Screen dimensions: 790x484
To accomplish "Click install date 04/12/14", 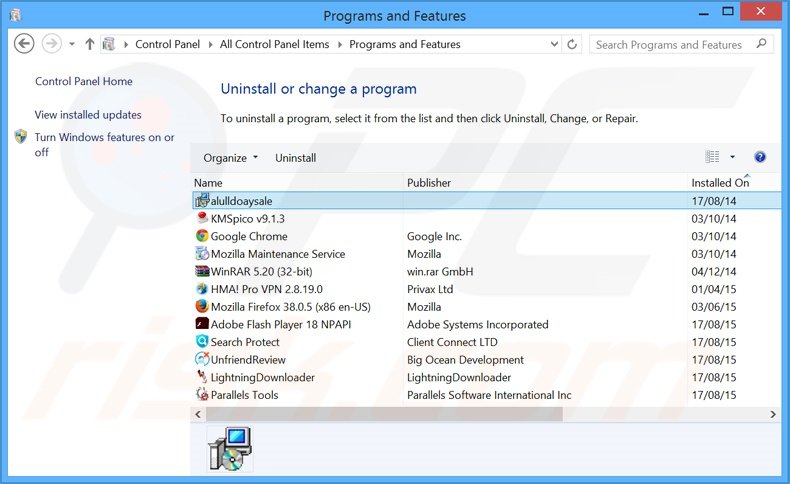I will click(x=713, y=271).
